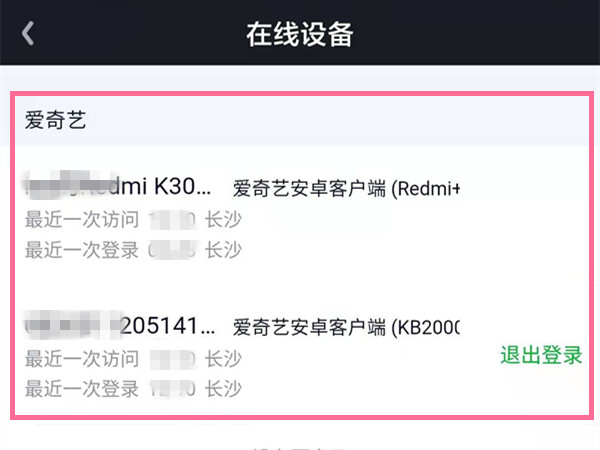The width and height of the screenshot is (600, 450).
Task: Click the 在线设备 page title
Action: (x=300, y=33)
